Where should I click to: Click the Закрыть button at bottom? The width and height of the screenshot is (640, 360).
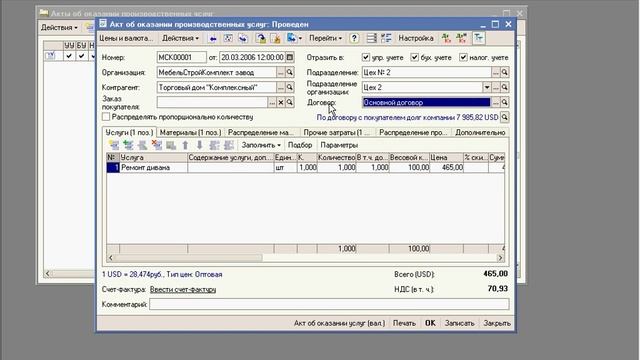pos(497,323)
